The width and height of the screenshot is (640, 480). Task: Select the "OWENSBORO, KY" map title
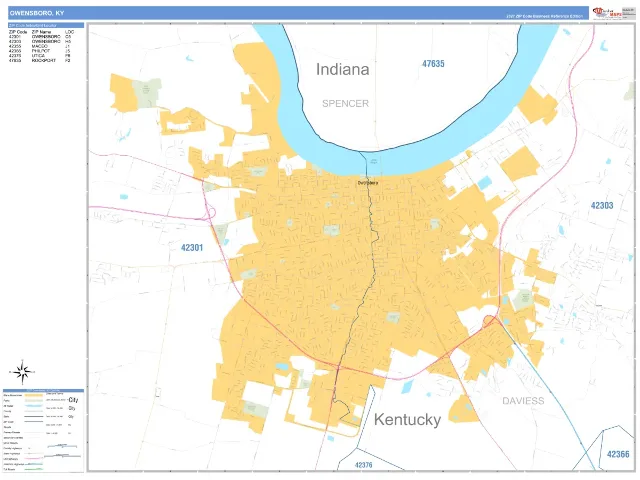[37, 13]
